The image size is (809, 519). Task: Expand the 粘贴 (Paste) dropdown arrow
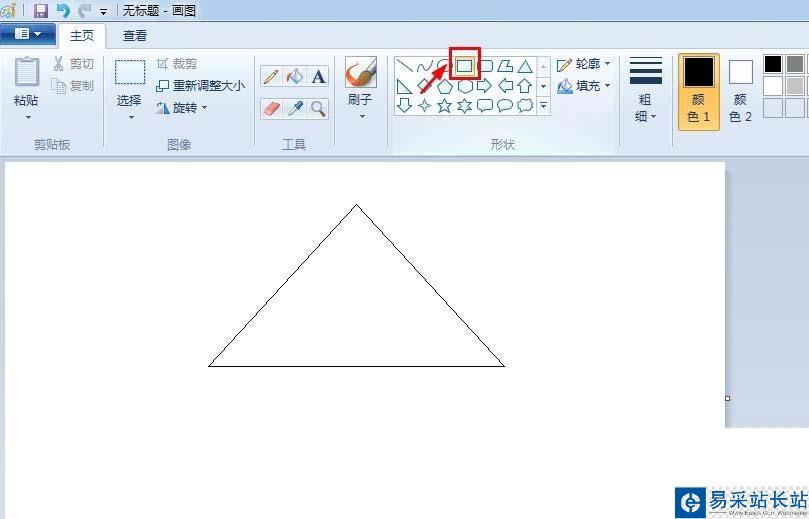(x=28, y=118)
